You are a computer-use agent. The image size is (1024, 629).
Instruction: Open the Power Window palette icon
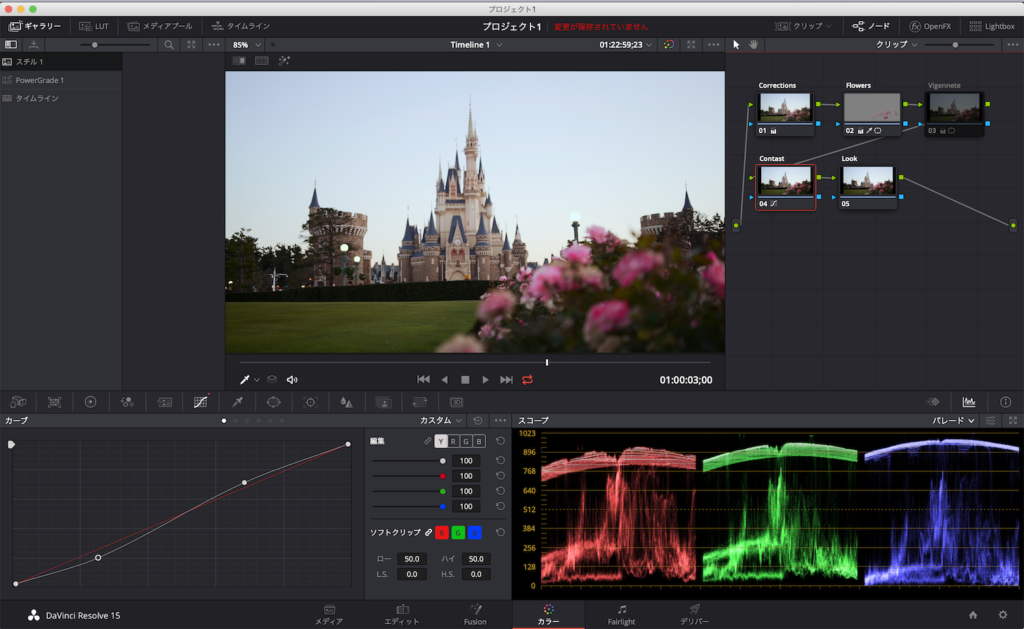(273, 401)
